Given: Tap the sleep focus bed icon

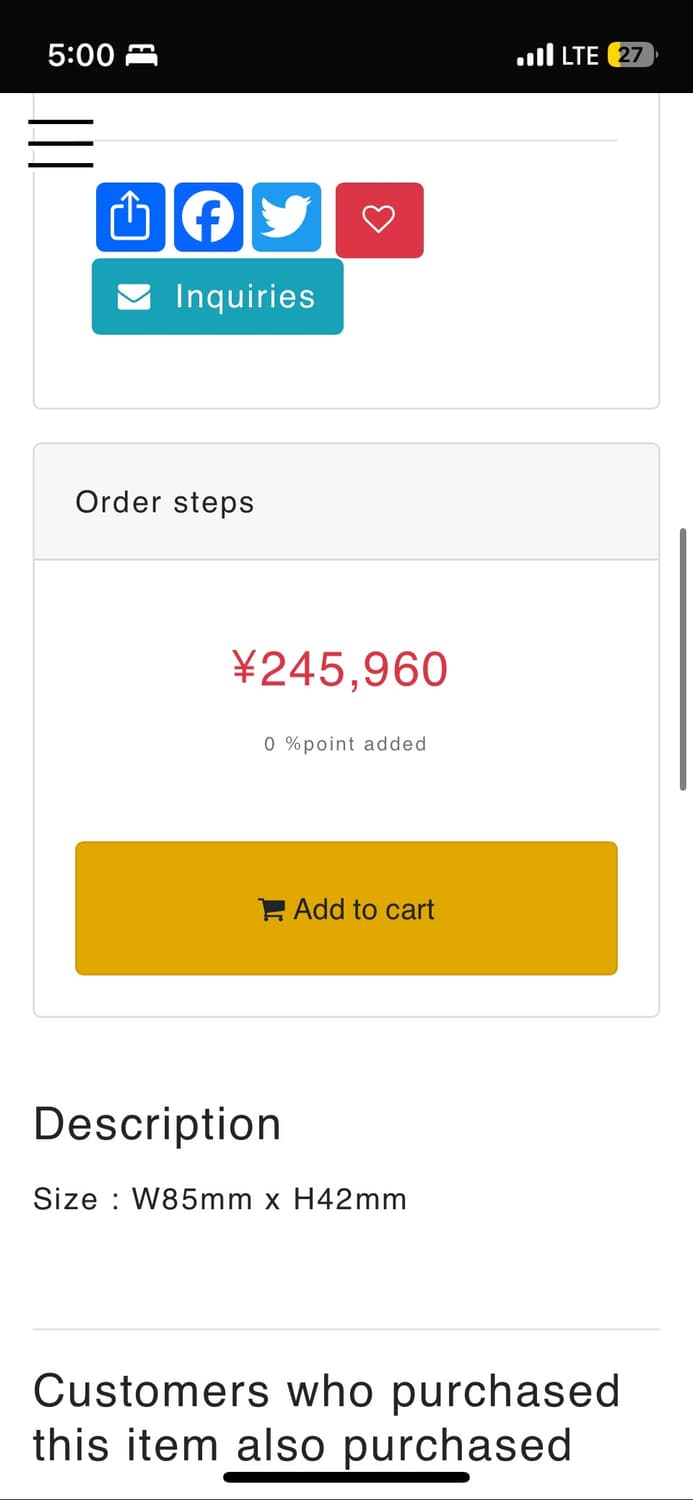Looking at the screenshot, I should [x=141, y=55].
